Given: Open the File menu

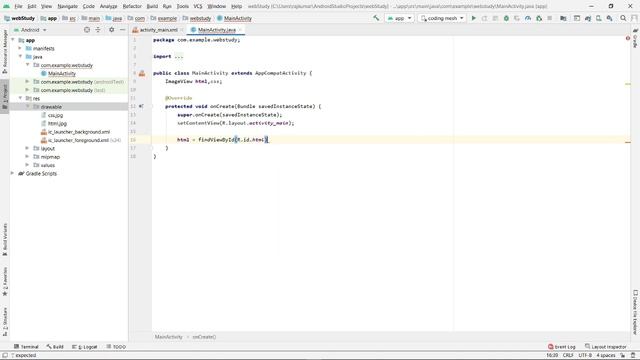Looking at the screenshot, I should click(x=18, y=7).
